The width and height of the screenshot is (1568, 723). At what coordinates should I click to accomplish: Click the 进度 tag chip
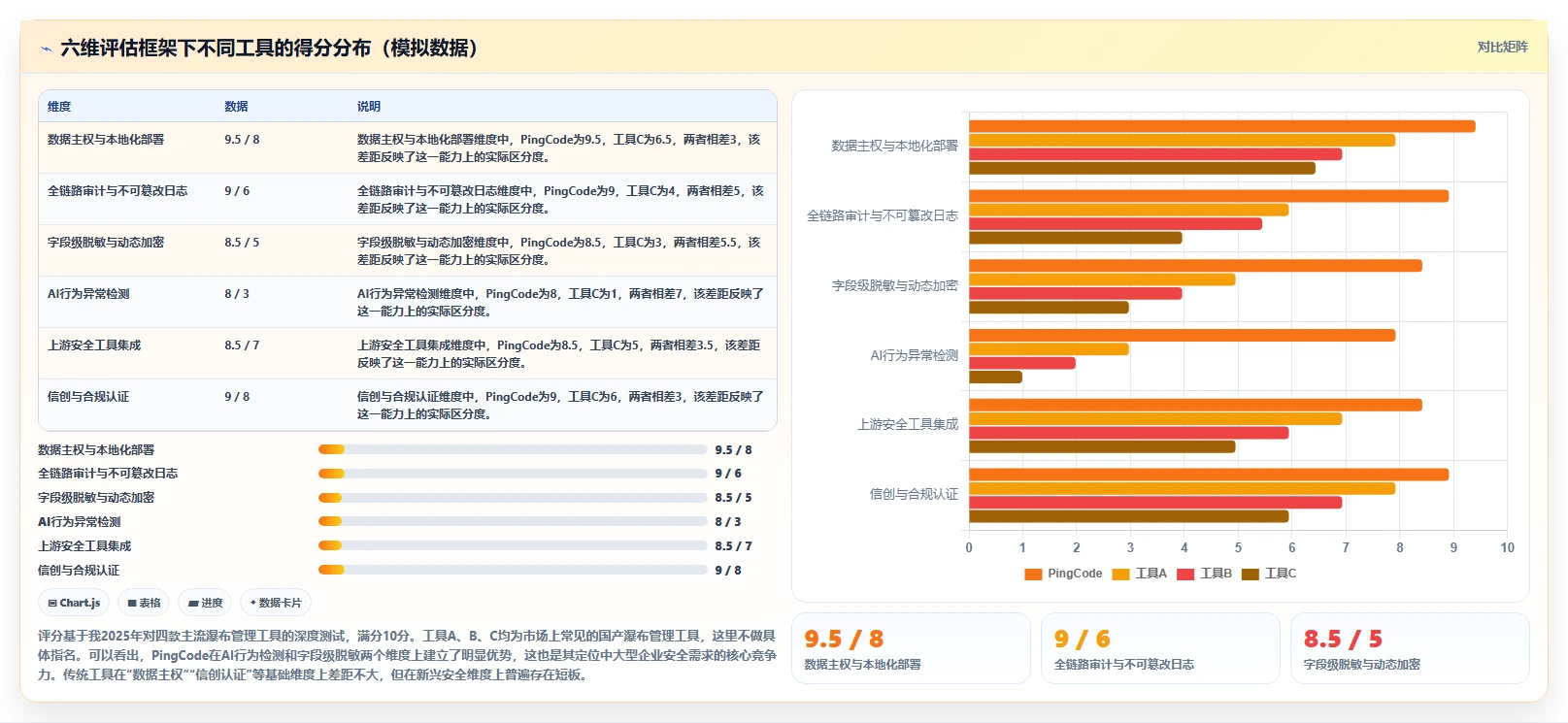tap(205, 603)
